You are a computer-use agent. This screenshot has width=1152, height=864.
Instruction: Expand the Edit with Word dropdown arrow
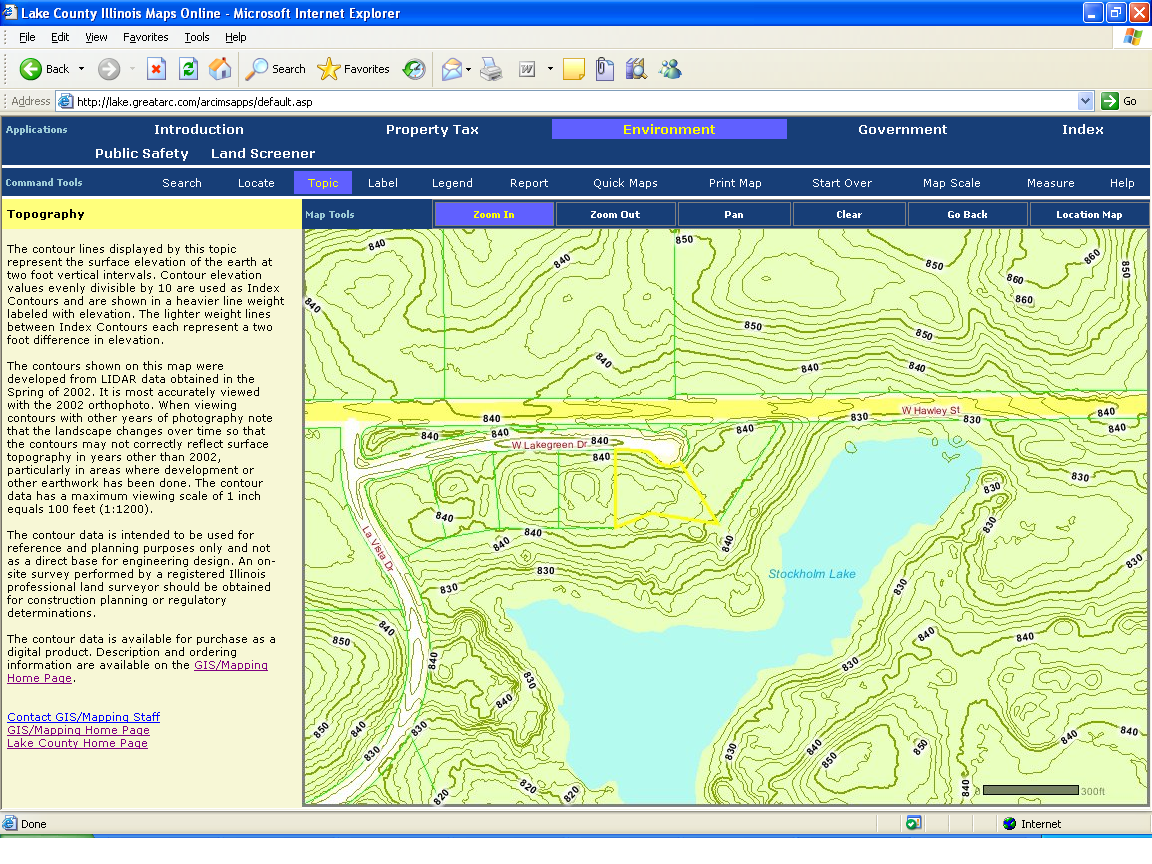click(x=550, y=69)
